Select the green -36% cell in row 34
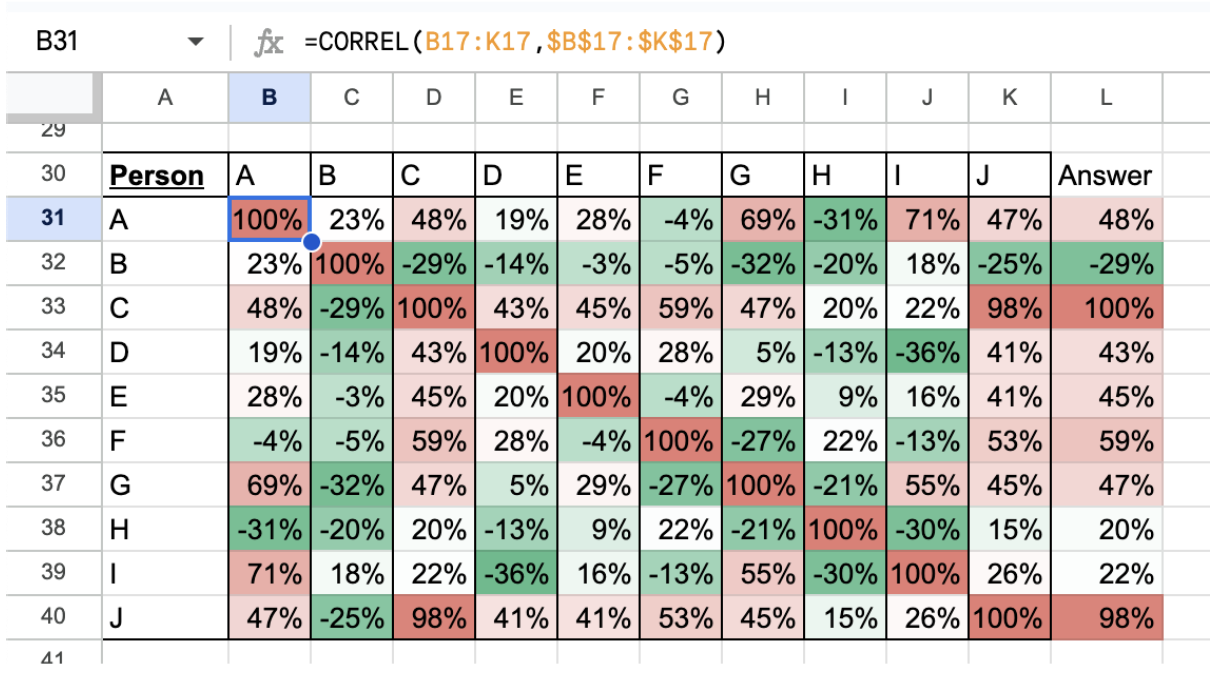The width and height of the screenshot is (1222, 674). tap(928, 351)
